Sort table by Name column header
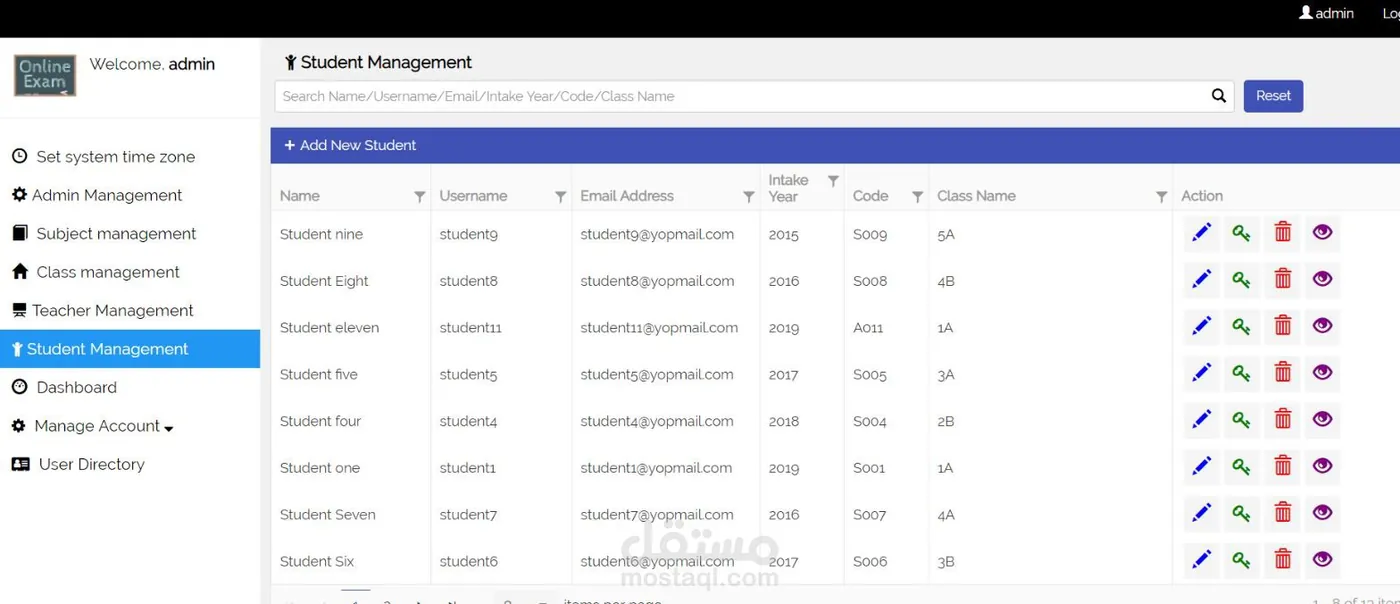The height and width of the screenshot is (604, 1400). pyautogui.click(x=300, y=196)
